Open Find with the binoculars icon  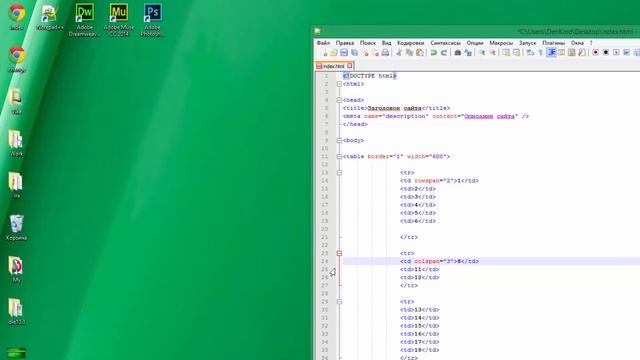(x=458, y=53)
